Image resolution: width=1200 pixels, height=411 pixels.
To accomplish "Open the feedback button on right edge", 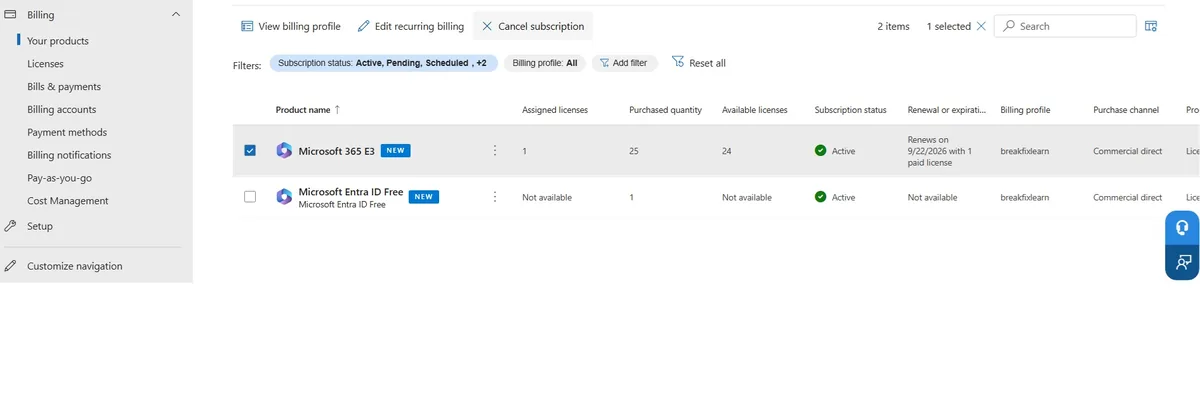I will click(x=1182, y=263).
